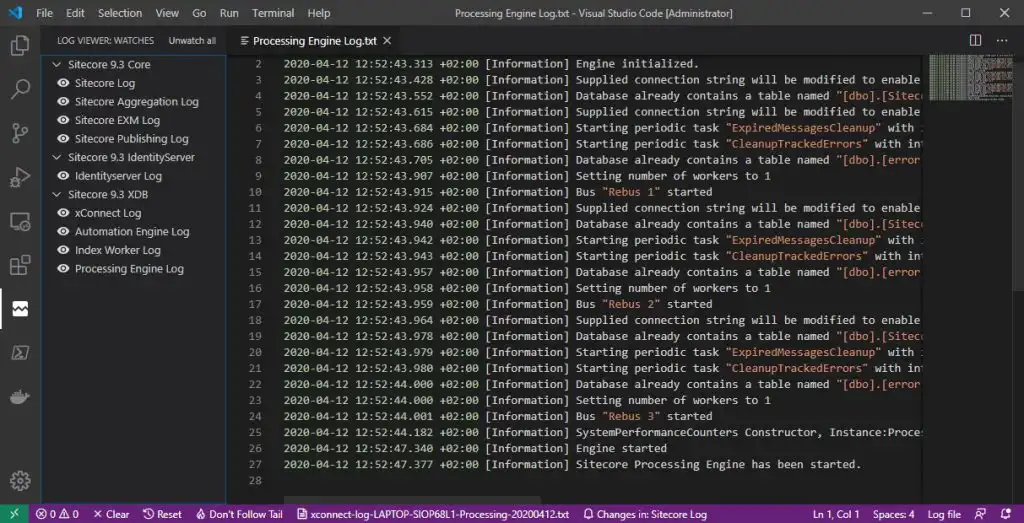Viewport: 1024px width, 523px height.
Task: Collapse the Sitecore 9.3 XDB group
Action: point(57,195)
